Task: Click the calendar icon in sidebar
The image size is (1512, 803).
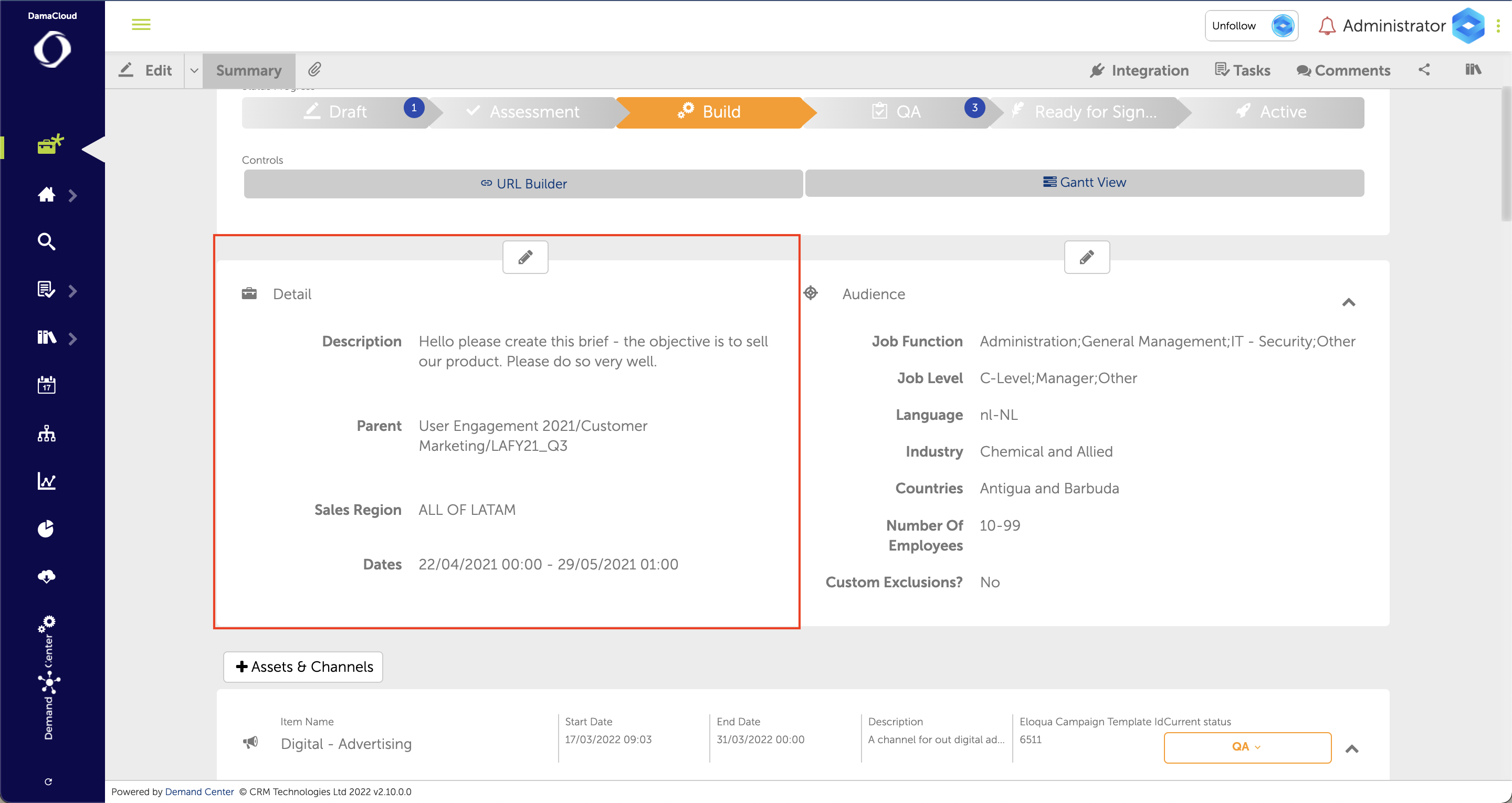Action: tap(46, 385)
